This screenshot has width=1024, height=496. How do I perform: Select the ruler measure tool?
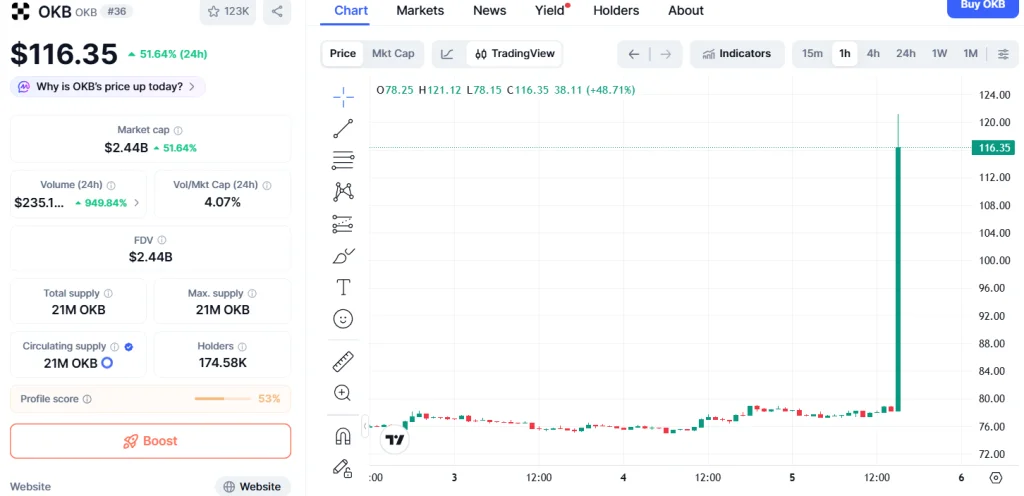coord(343,361)
